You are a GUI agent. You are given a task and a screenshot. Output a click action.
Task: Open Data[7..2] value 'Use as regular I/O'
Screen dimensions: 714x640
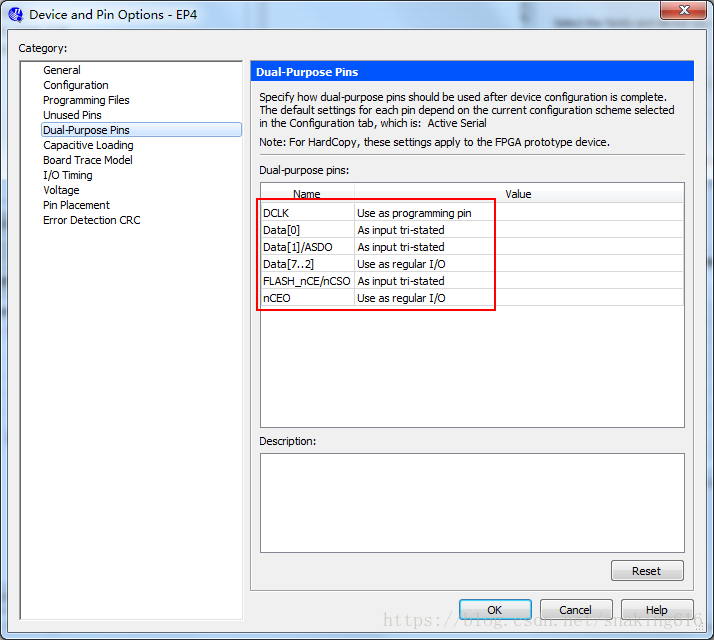tap(519, 264)
